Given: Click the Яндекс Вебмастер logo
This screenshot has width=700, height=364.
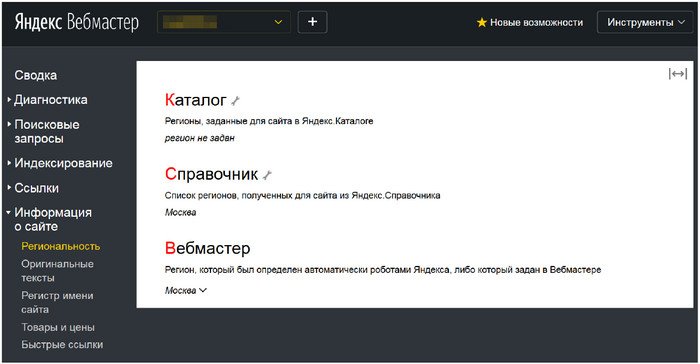Looking at the screenshot, I should tap(76, 22).
